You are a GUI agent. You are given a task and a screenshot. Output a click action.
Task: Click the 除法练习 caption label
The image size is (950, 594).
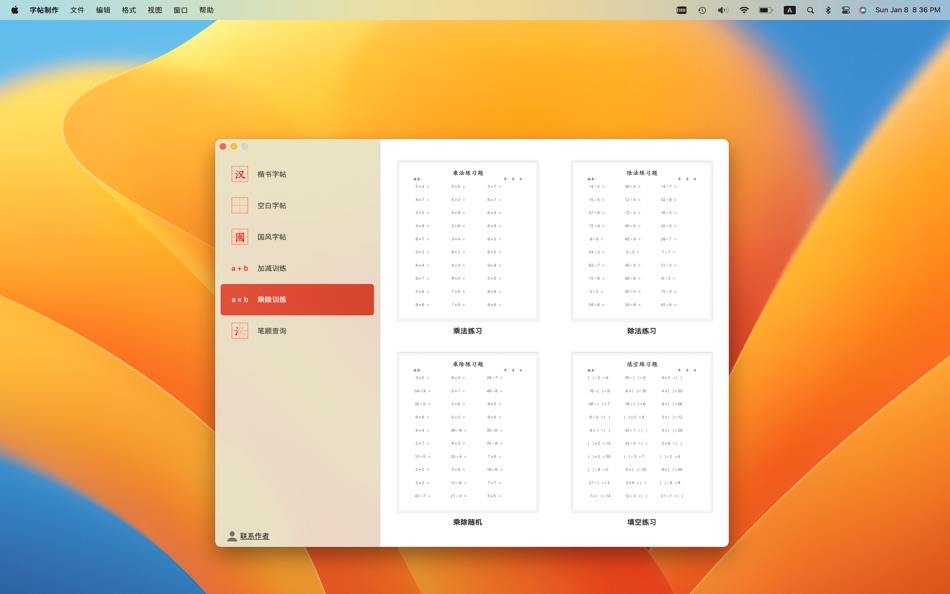[642, 331]
